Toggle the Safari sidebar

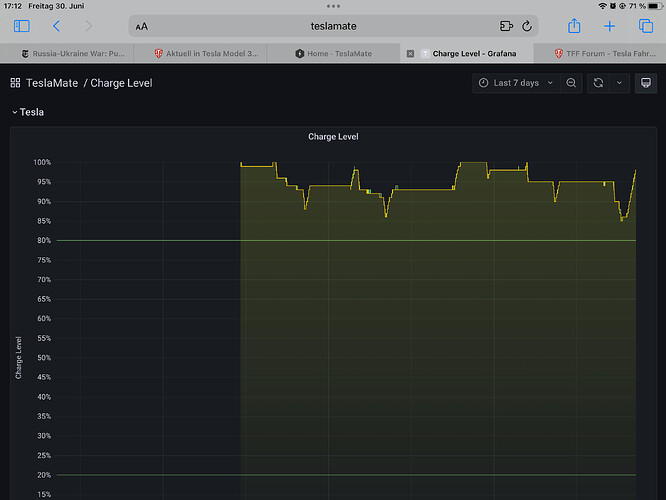tap(21, 26)
